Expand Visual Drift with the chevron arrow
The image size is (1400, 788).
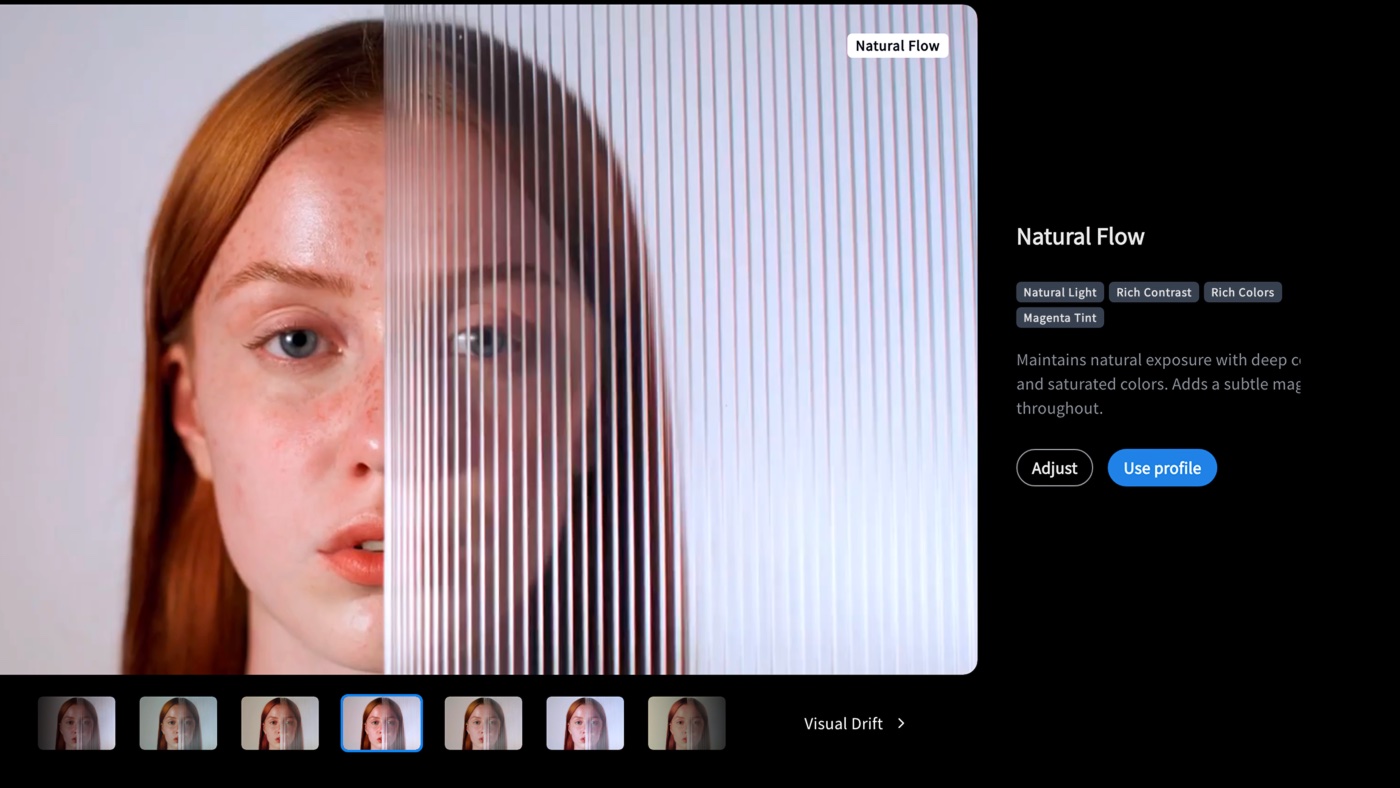click(901, 723)
